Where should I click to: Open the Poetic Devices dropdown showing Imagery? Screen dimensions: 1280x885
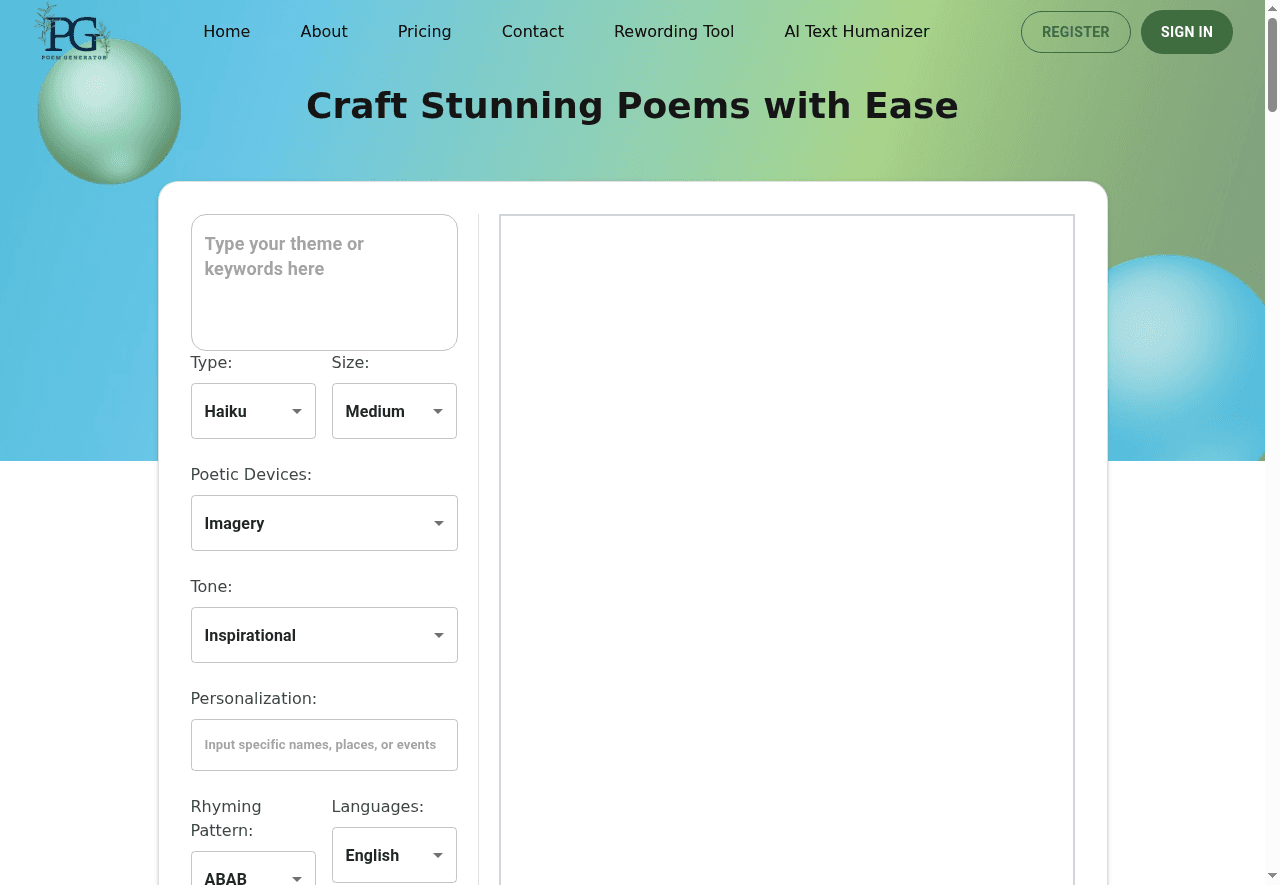324,523
